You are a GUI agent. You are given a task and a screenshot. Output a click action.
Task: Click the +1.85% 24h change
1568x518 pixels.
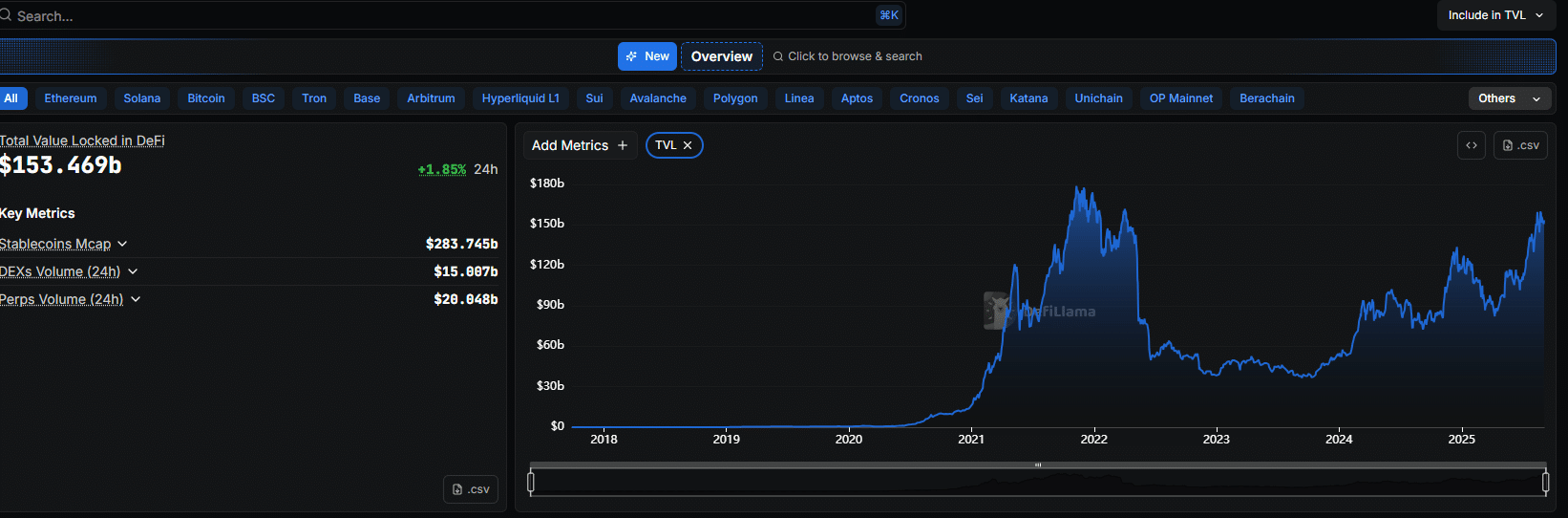[442, 169]
